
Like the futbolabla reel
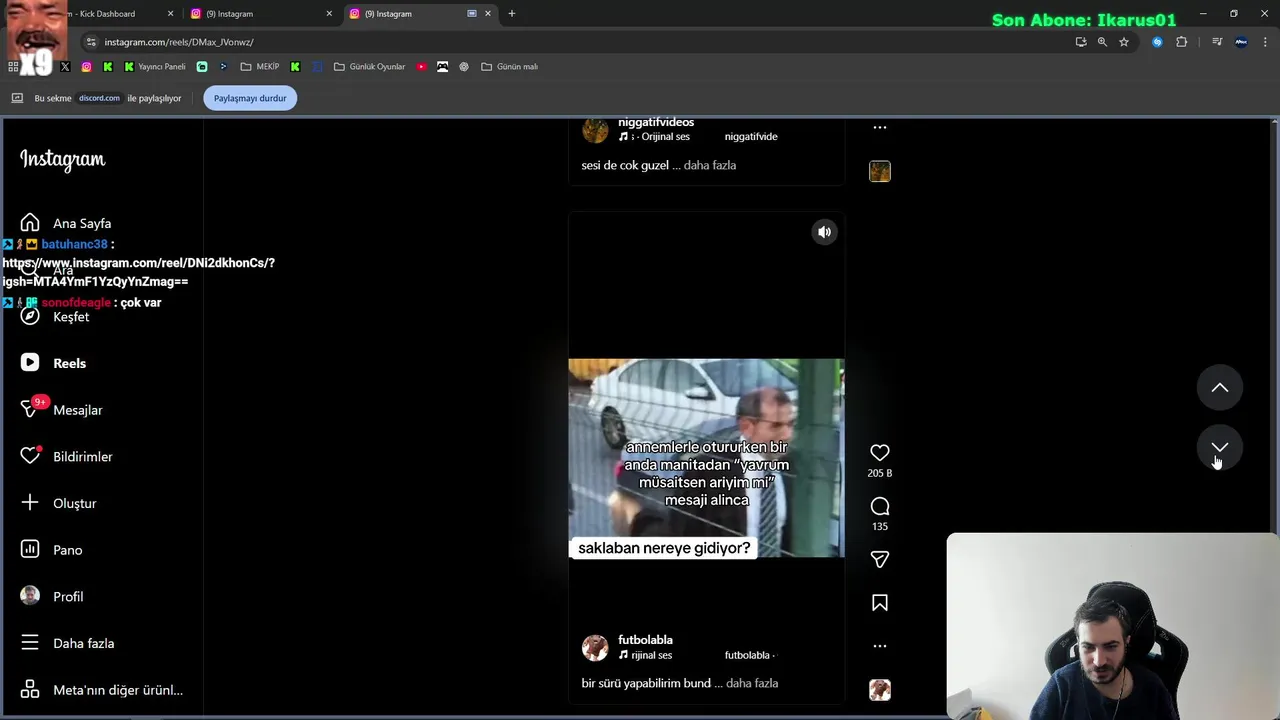(x=880, y=453)
